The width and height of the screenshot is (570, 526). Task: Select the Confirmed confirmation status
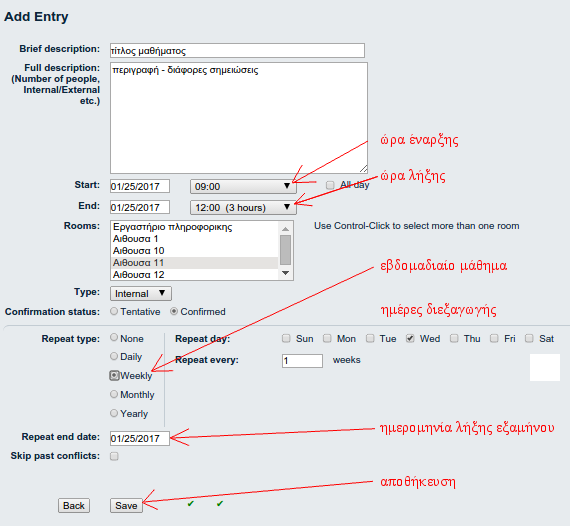click(174, 311)
